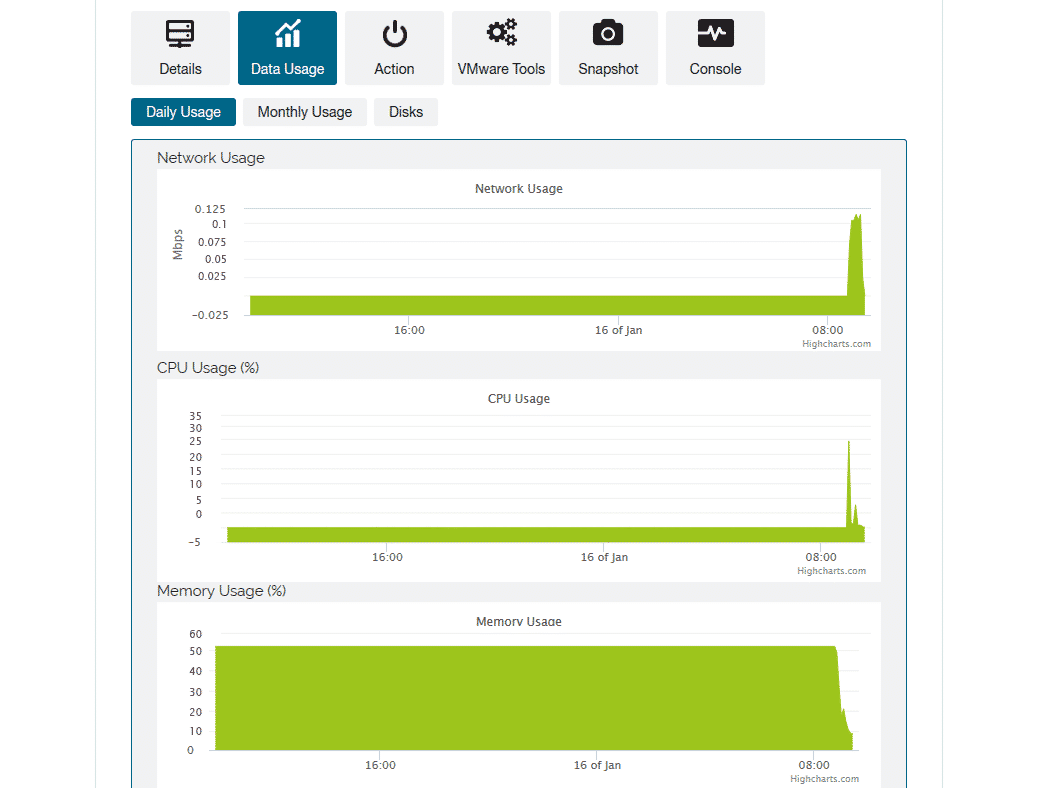Image resolution: width=1052 pixels, height=788 pixels.
Task: Click the CPU Usage chart title
Action: tap(518, 399)
